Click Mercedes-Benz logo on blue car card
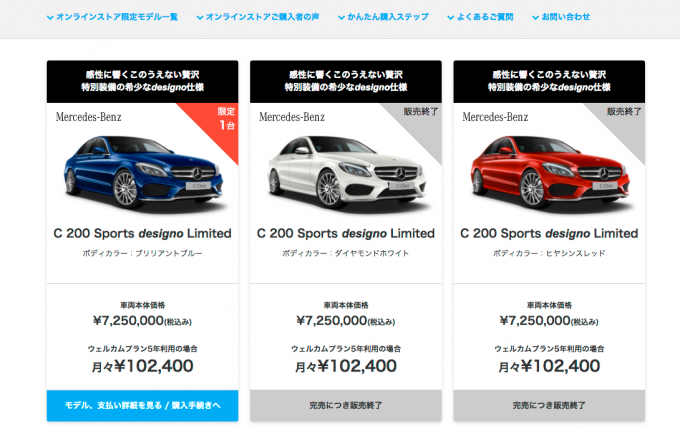This screenshot has height=429, width=680. [88, 117]
